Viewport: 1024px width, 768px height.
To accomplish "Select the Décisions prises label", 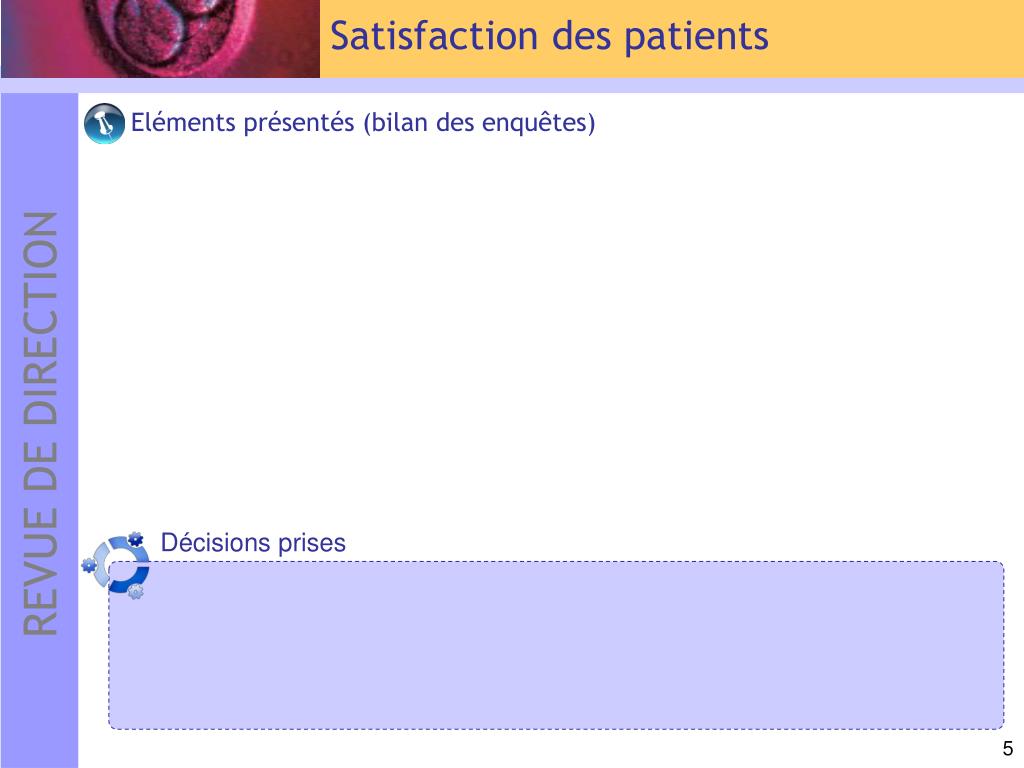I will point(253,543).
